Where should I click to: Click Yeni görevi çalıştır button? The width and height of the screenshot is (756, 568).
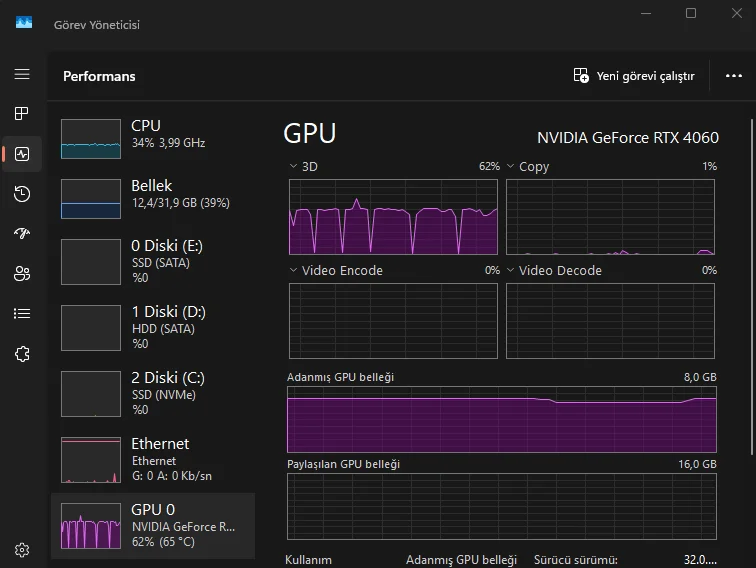pyautogui.click(x=634, y=76)
